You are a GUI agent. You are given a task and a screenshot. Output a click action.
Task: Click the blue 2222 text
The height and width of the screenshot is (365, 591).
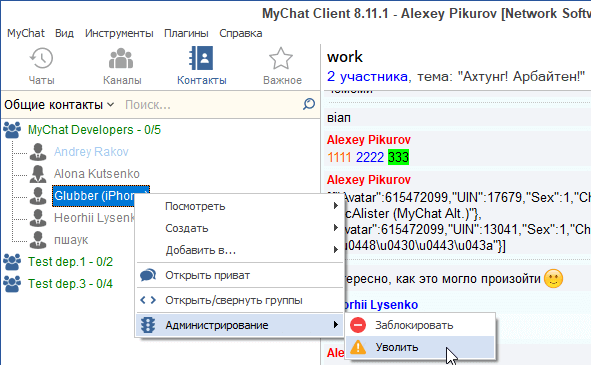(x=370, y=157)
